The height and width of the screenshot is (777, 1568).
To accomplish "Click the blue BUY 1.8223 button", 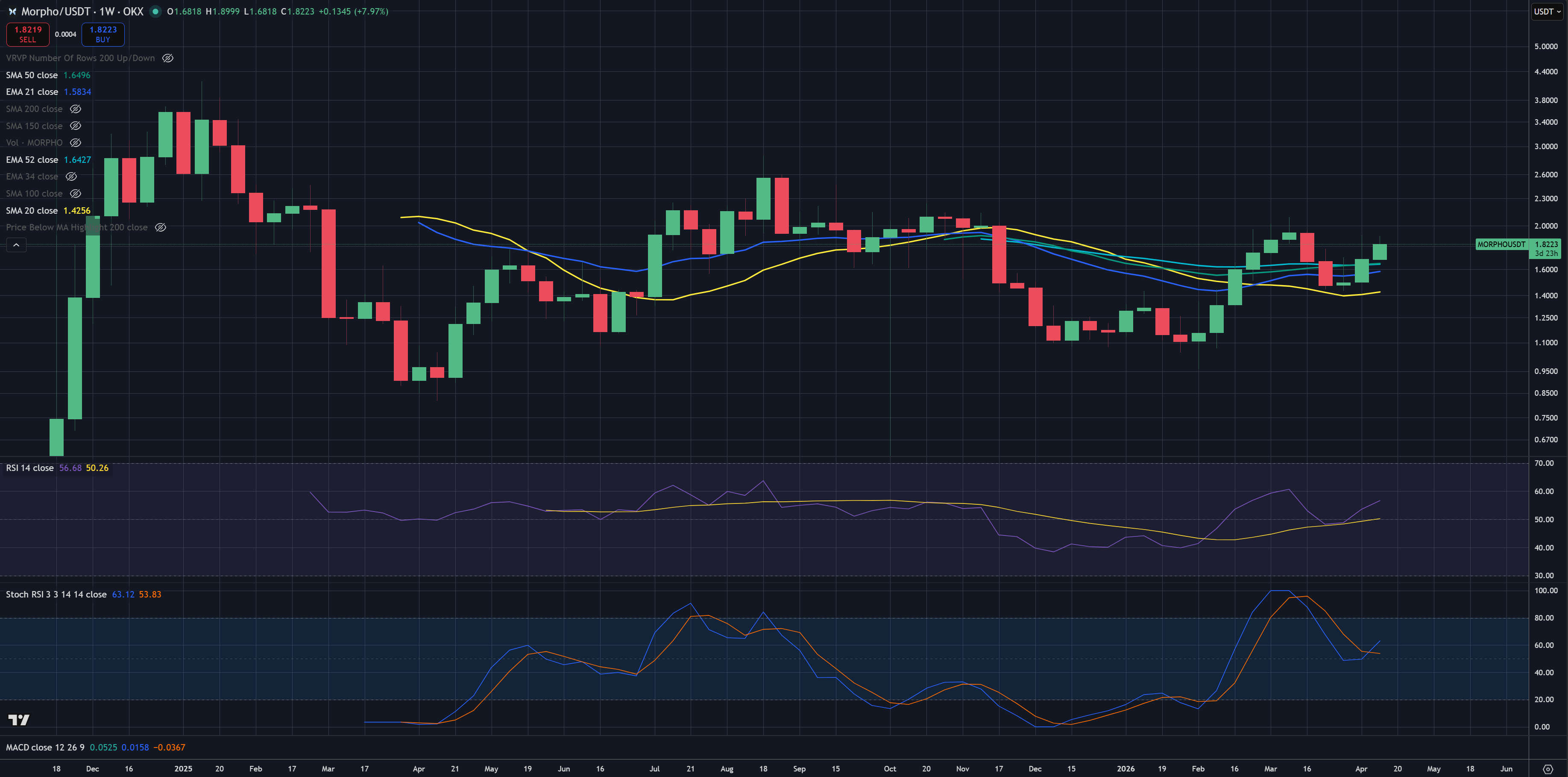I will (x=103, y=34).
